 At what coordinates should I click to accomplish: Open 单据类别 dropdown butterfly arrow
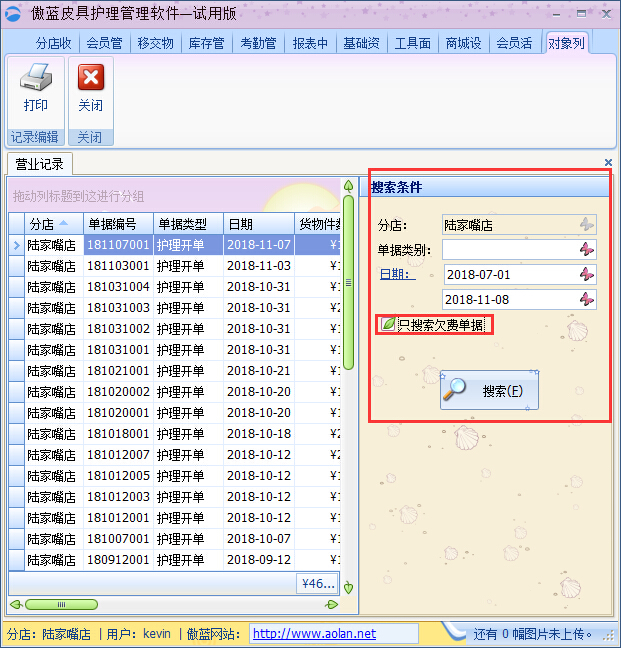586,249
